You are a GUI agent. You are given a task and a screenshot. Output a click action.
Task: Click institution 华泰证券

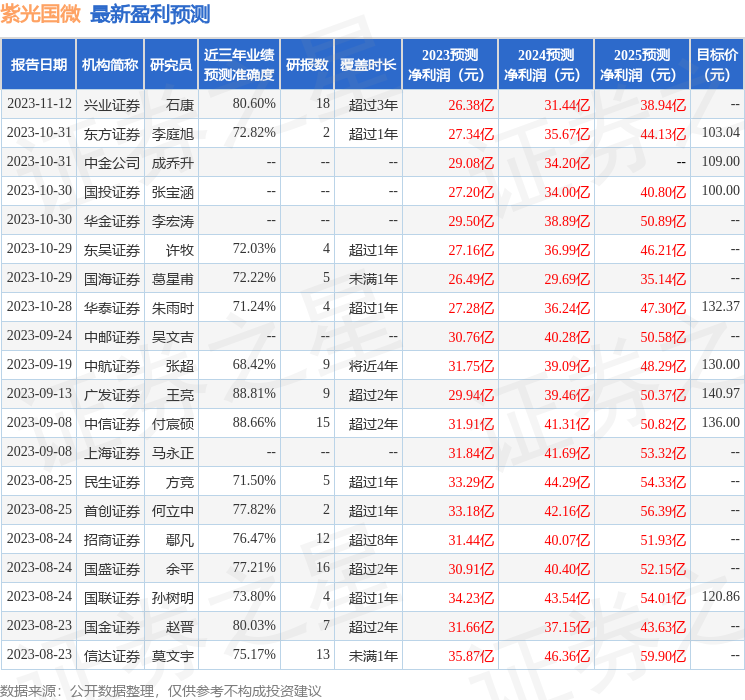coord(112,308)
